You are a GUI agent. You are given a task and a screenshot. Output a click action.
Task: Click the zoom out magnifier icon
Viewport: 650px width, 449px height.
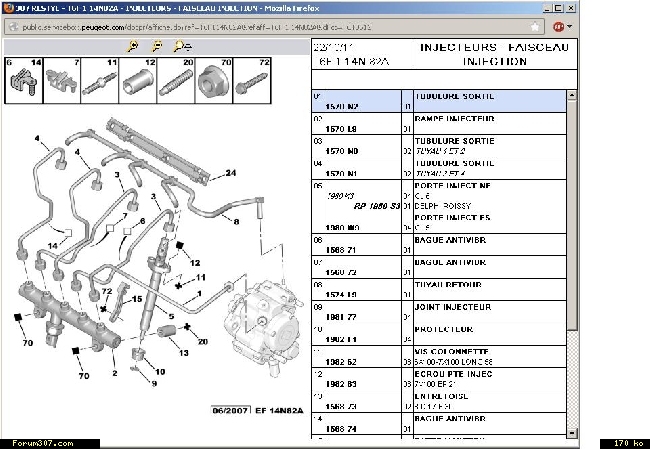coord(156,46)
